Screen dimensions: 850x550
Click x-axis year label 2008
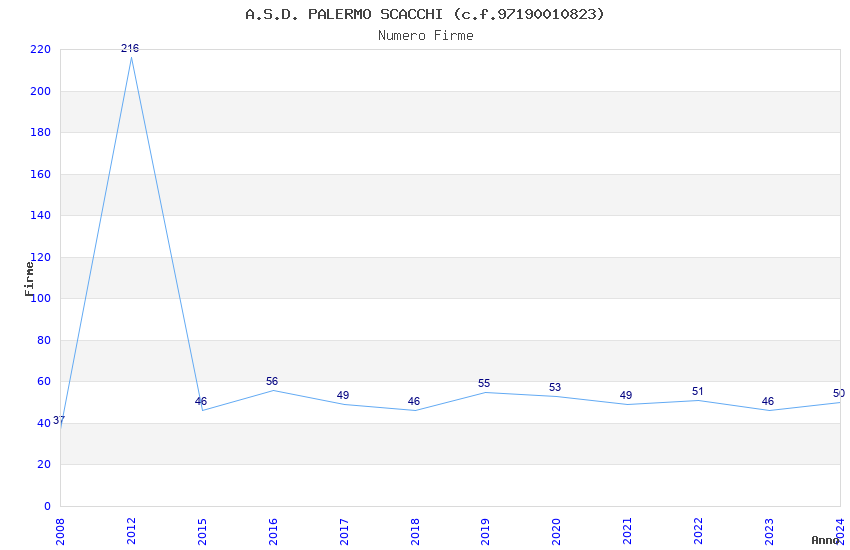(x=60, y=532)
